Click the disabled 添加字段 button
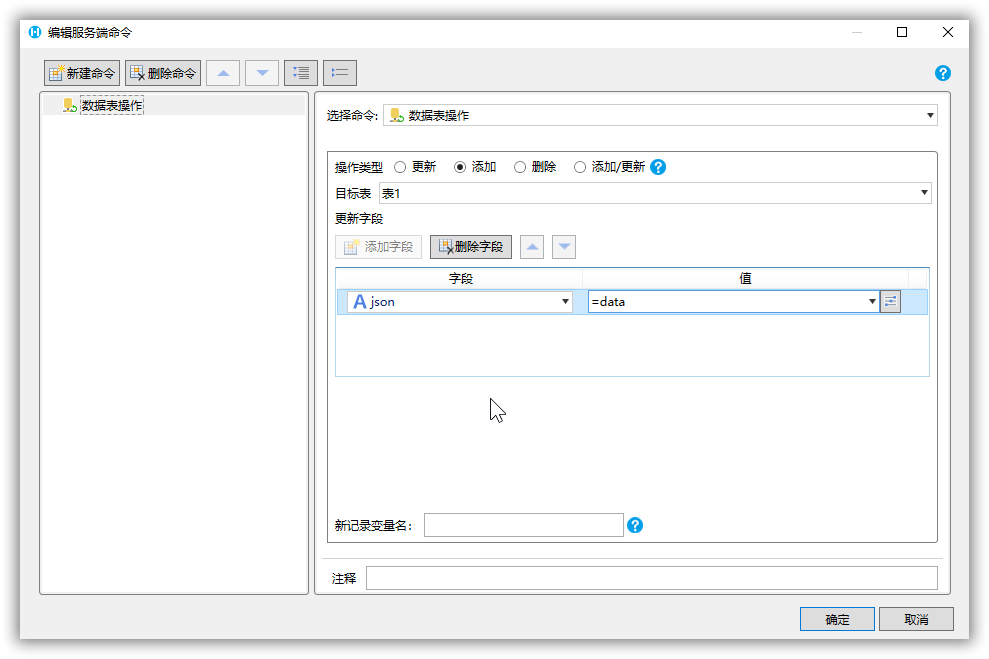Screen dimensions: 989x659 378,247
